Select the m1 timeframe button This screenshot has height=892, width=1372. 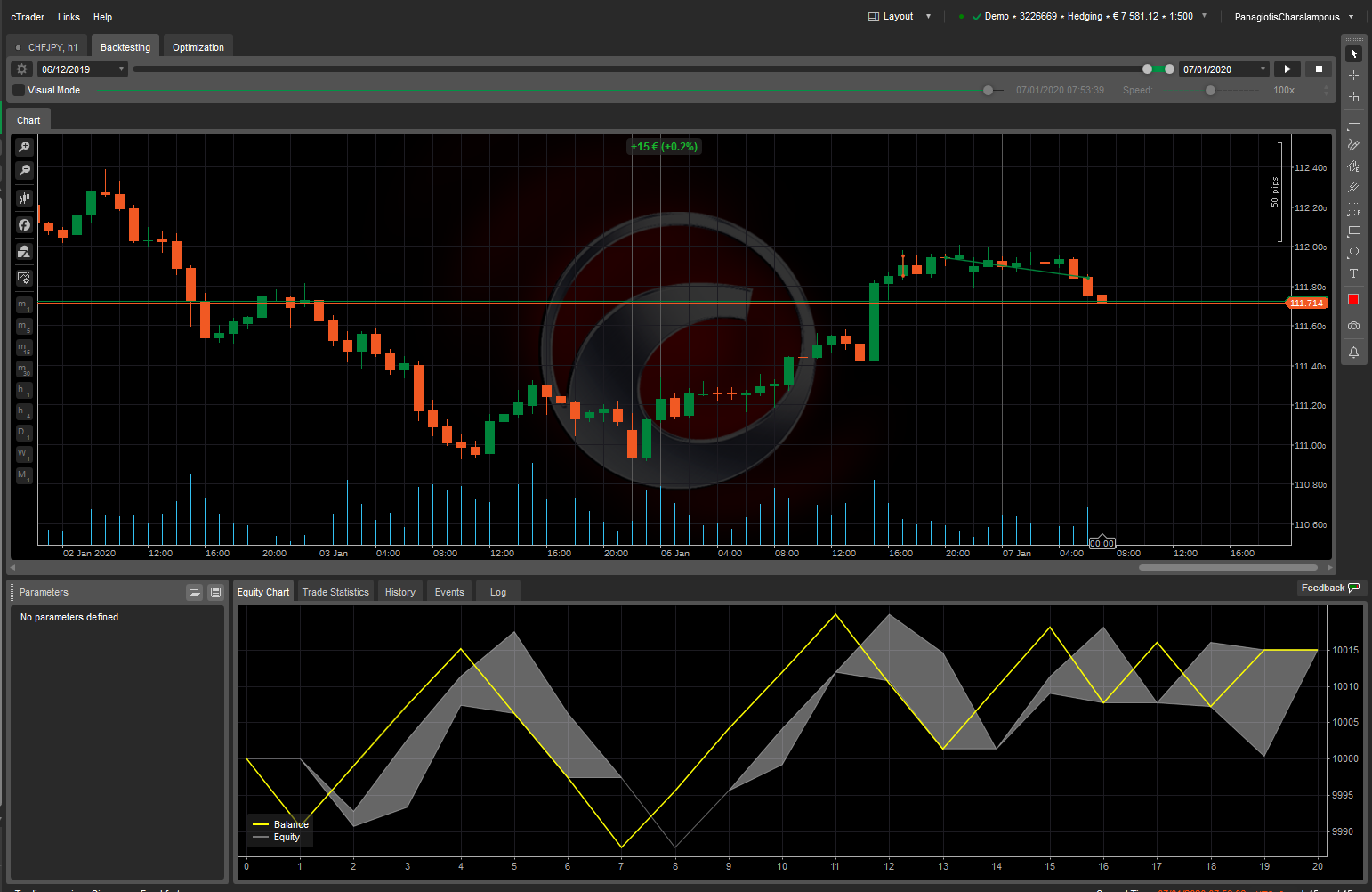(24, 304)
